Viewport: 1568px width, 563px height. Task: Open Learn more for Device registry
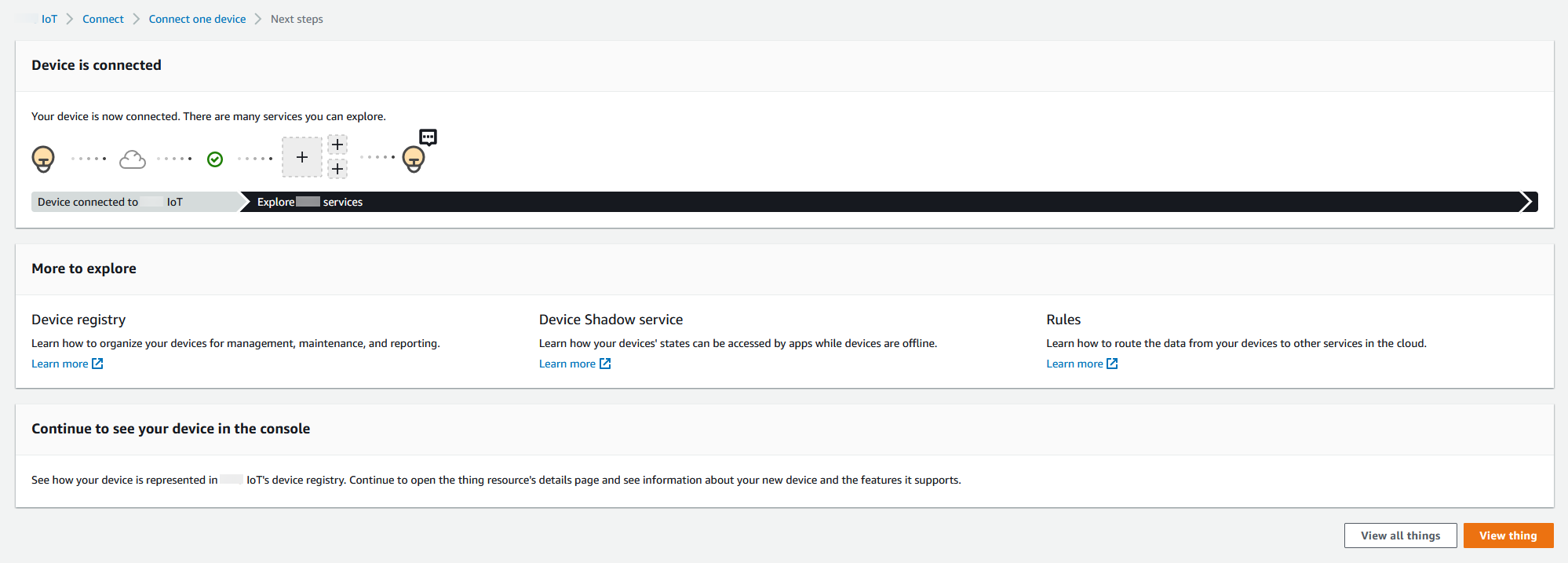(60, 364)
